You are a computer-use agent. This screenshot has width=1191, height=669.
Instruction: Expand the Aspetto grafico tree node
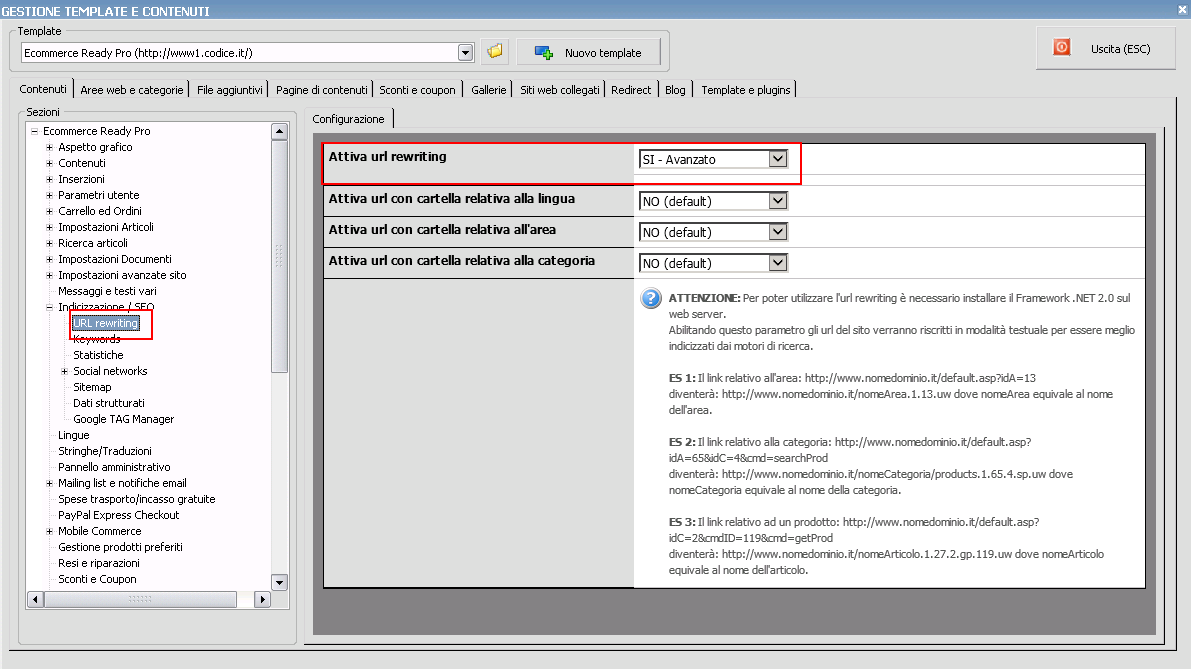click(x=49, y=147)
